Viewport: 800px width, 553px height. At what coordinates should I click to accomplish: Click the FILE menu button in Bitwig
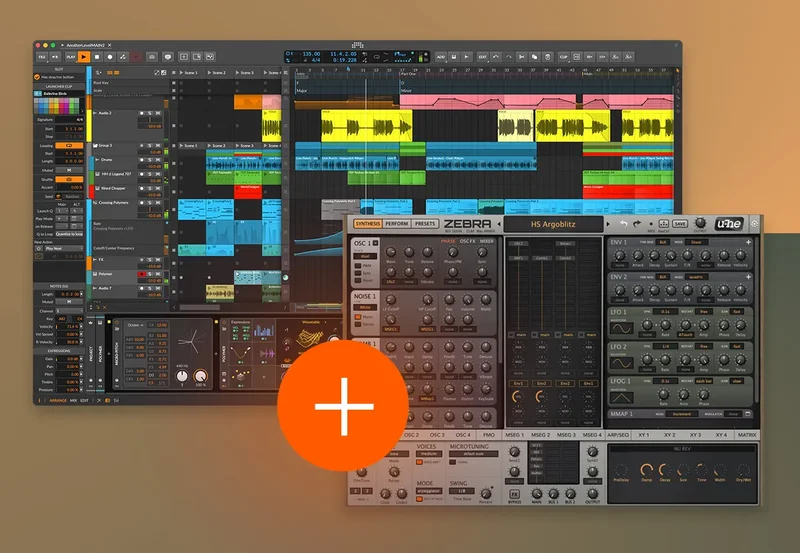42,57
